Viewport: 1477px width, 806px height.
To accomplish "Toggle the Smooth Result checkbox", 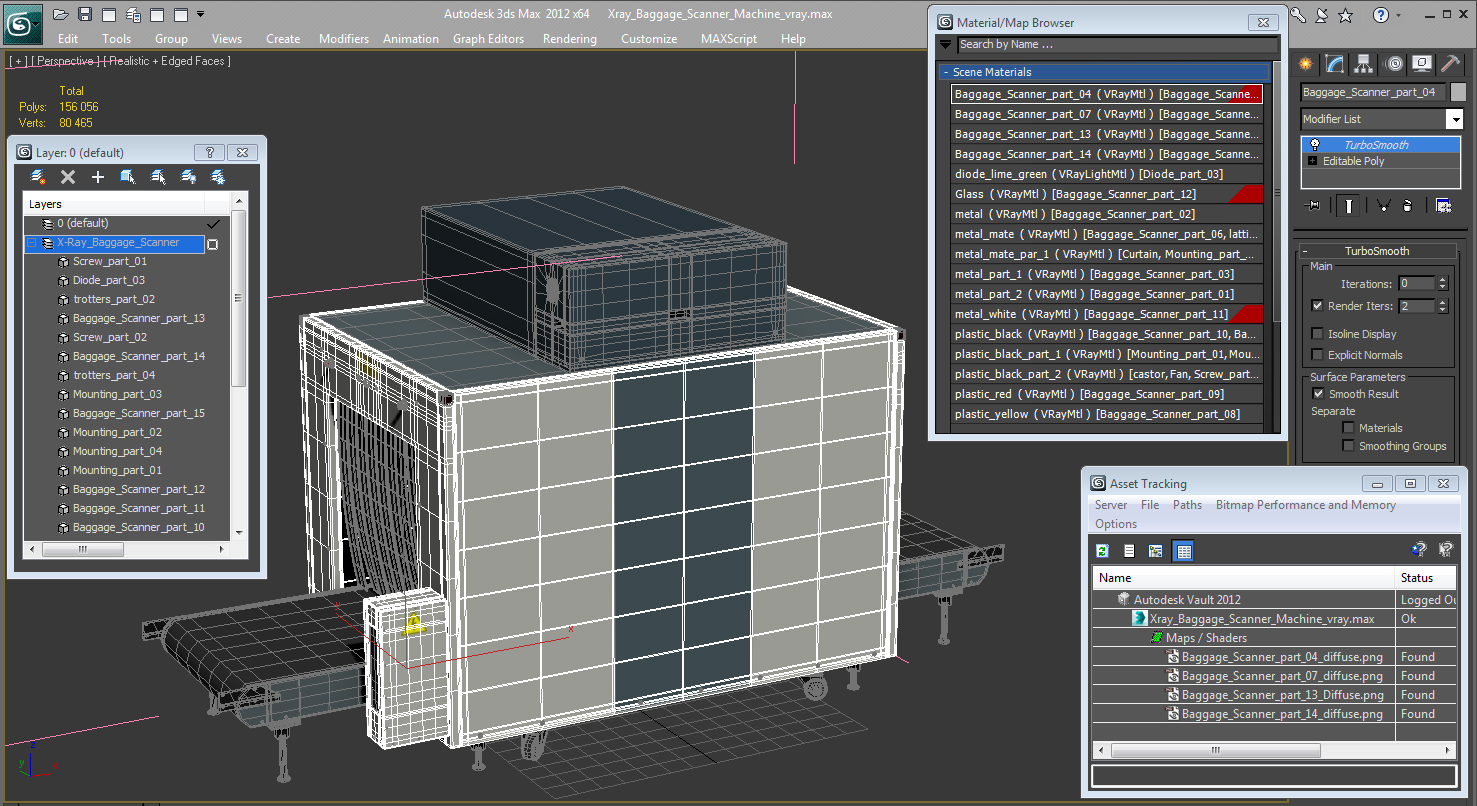I will pyautogui.click(x=1318, y=394).
